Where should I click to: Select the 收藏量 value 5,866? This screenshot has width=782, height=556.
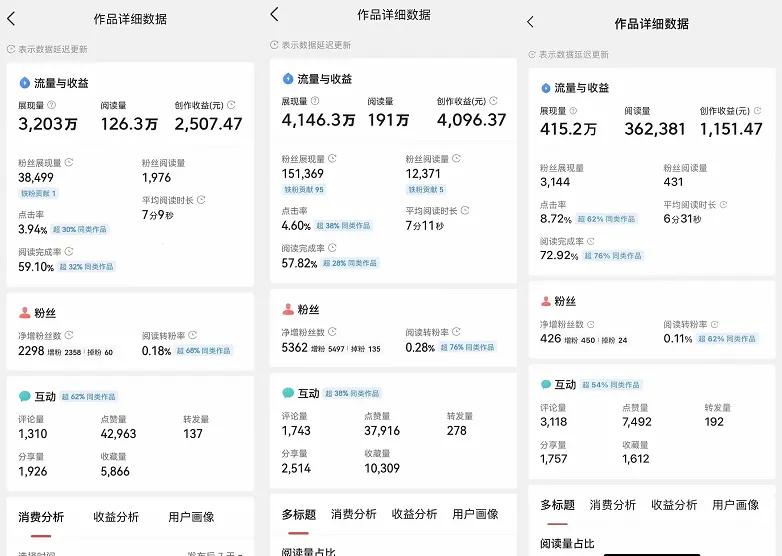point(115,471)
